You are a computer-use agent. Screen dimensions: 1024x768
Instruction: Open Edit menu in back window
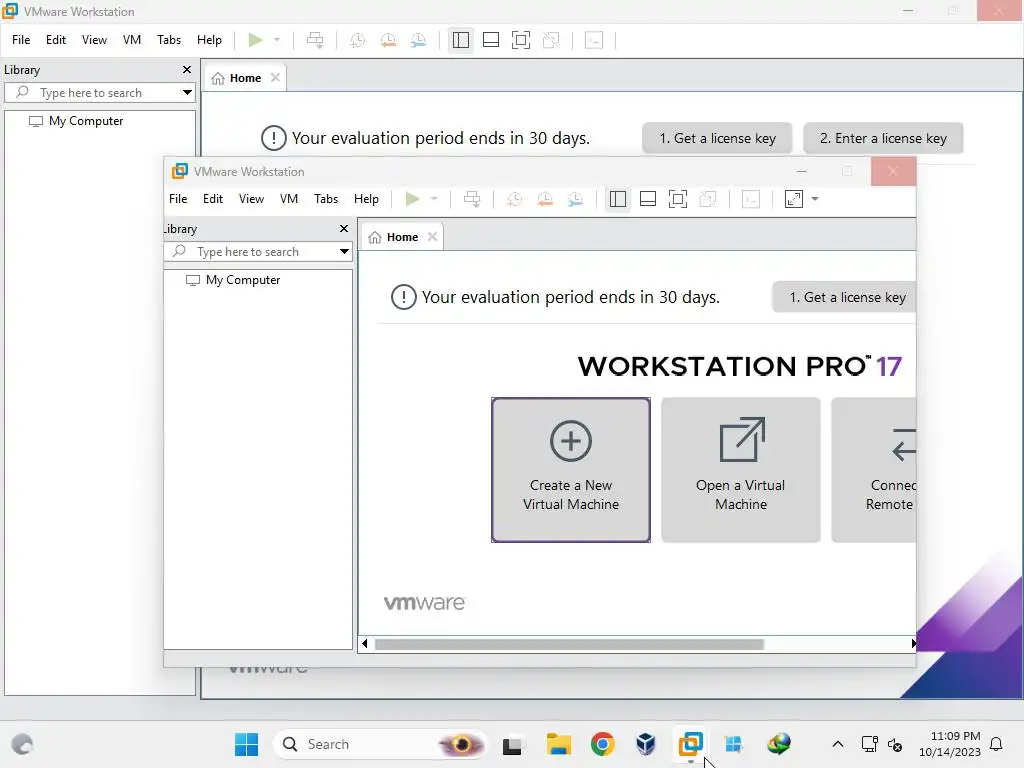pyautogui.click(x=56, y=40)
